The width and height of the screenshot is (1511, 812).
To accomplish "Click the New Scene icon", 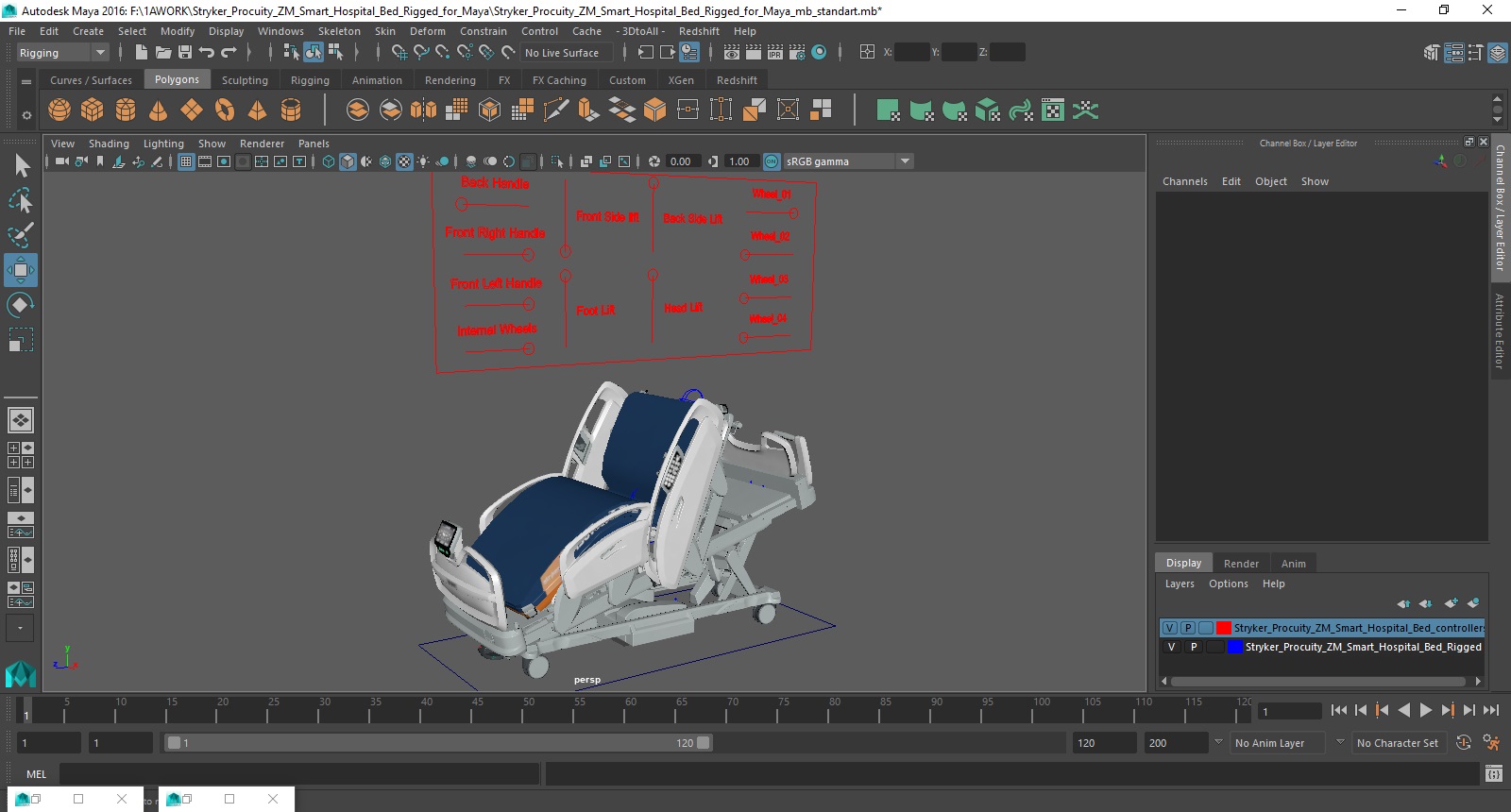I will (142, 52).
